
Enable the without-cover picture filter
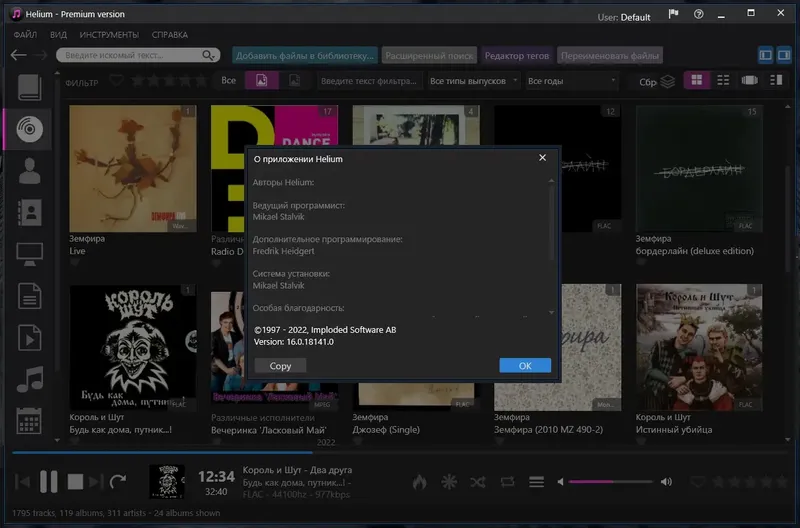tap(294, 81)
